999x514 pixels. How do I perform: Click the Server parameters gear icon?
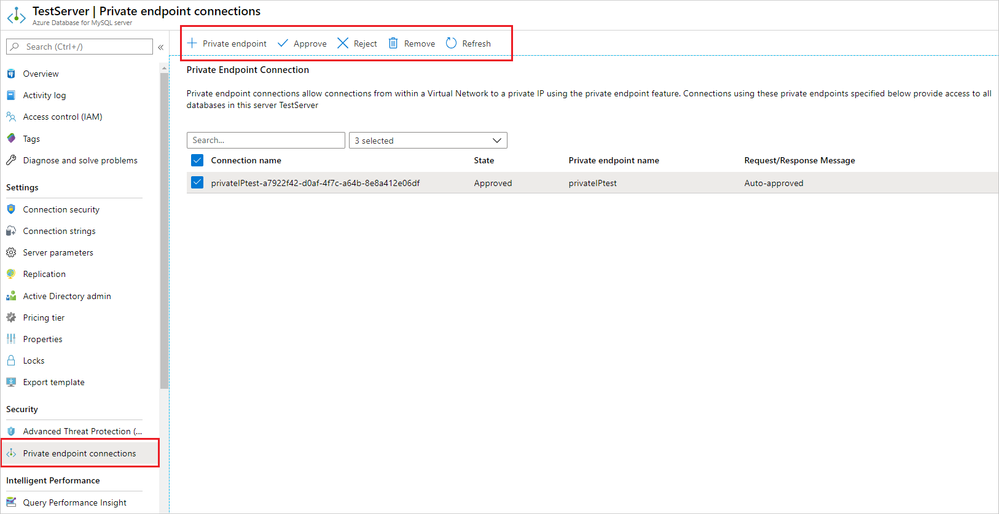(x=11, y=253)
